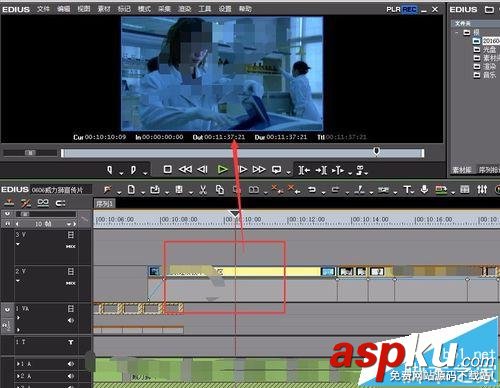Start playback with the green Play button
The image size is (500, 388).
[x=222, y=170]
